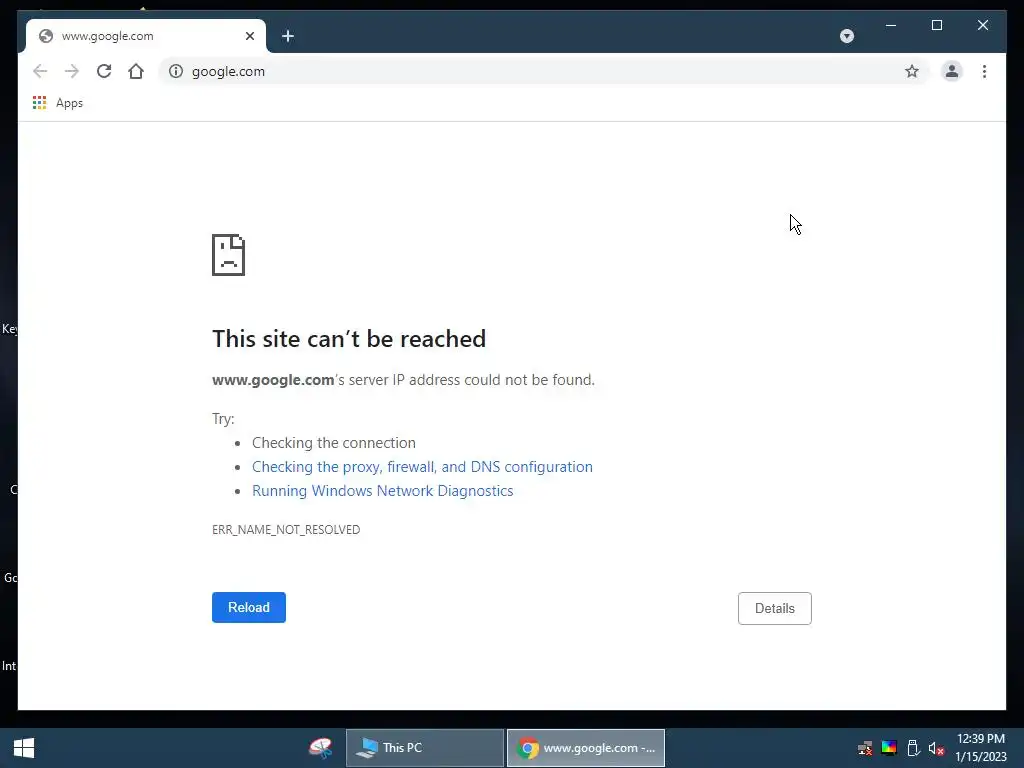Reload the page using toolbar refresh icon
The width and height of the screenshot is (1024, 768).
(x=104, y=71)
